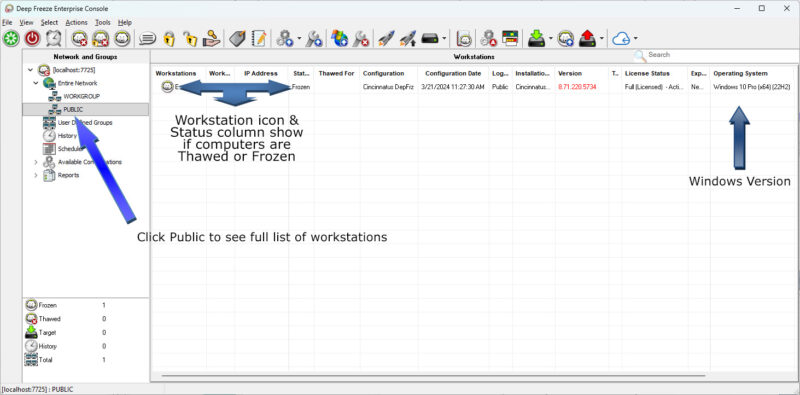Click into the Search field
800x395 pixels.
722,55
